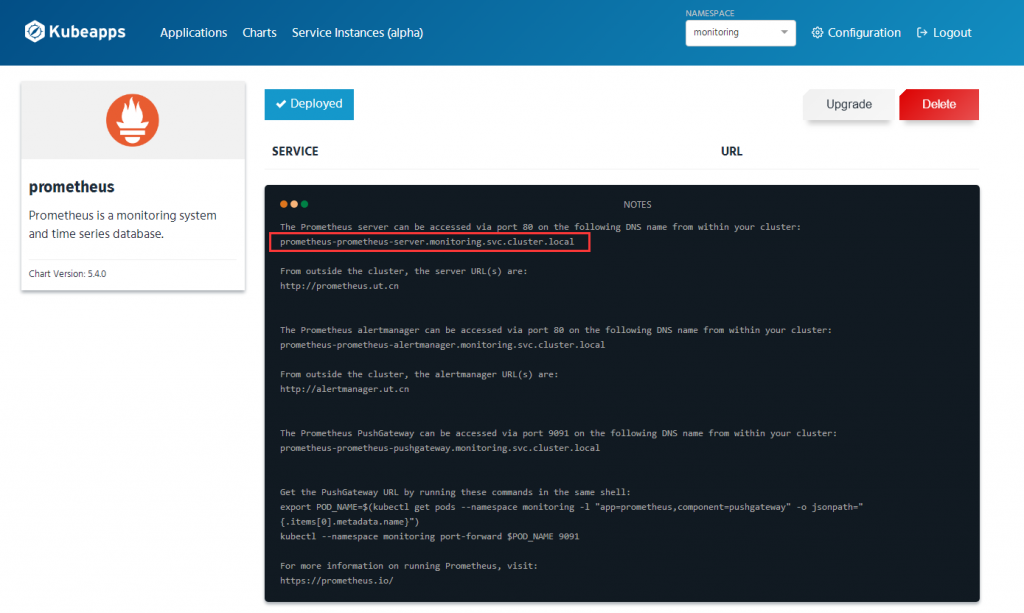Open the Configuration menu
1024x613 pixels.
tap(856, 33)
